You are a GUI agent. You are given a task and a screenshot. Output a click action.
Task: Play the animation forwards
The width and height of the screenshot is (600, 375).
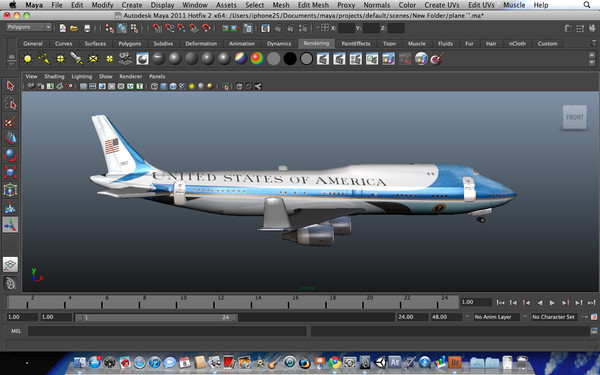(552, 303)
